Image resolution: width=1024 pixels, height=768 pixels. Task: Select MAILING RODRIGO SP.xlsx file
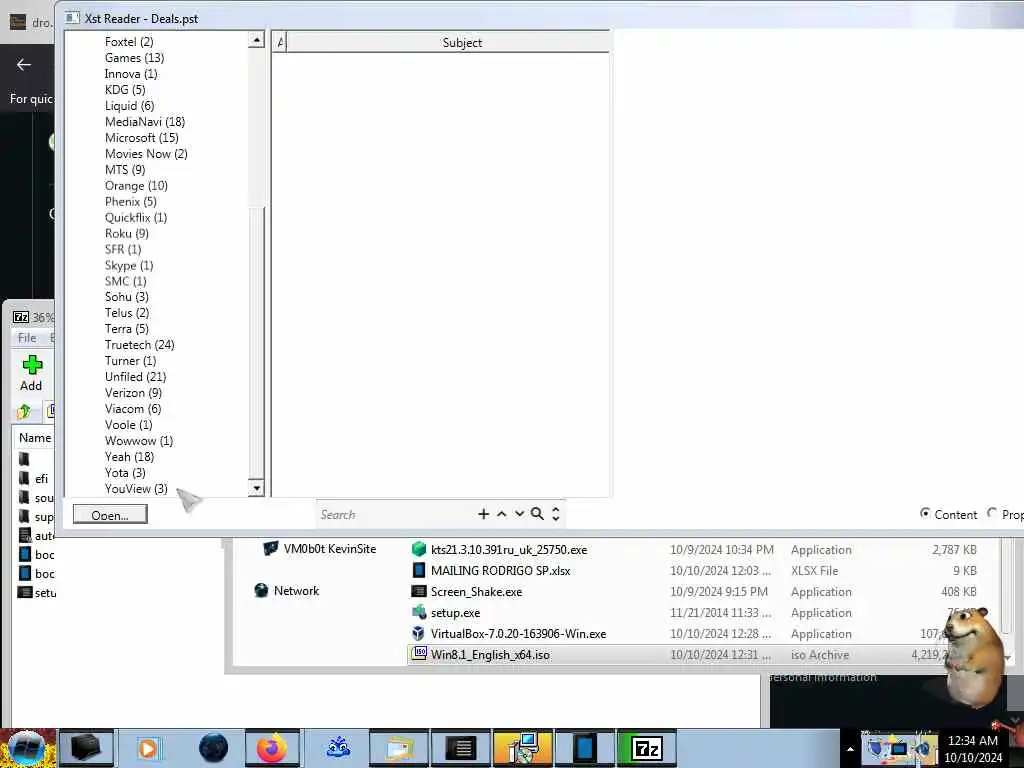[500, 571]
